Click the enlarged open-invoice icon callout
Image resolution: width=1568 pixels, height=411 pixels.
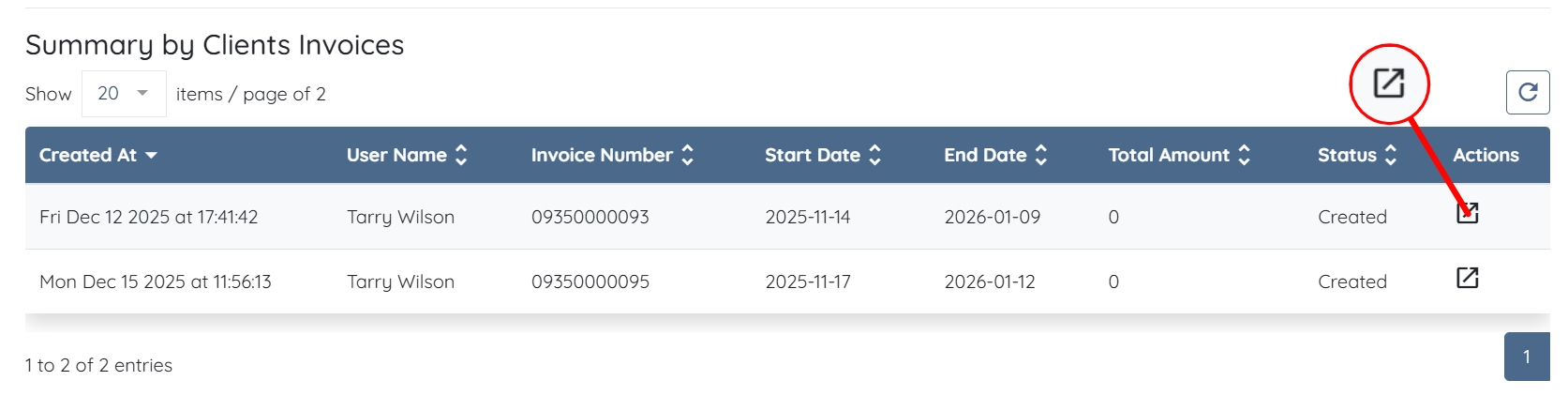click(1388, 84)
